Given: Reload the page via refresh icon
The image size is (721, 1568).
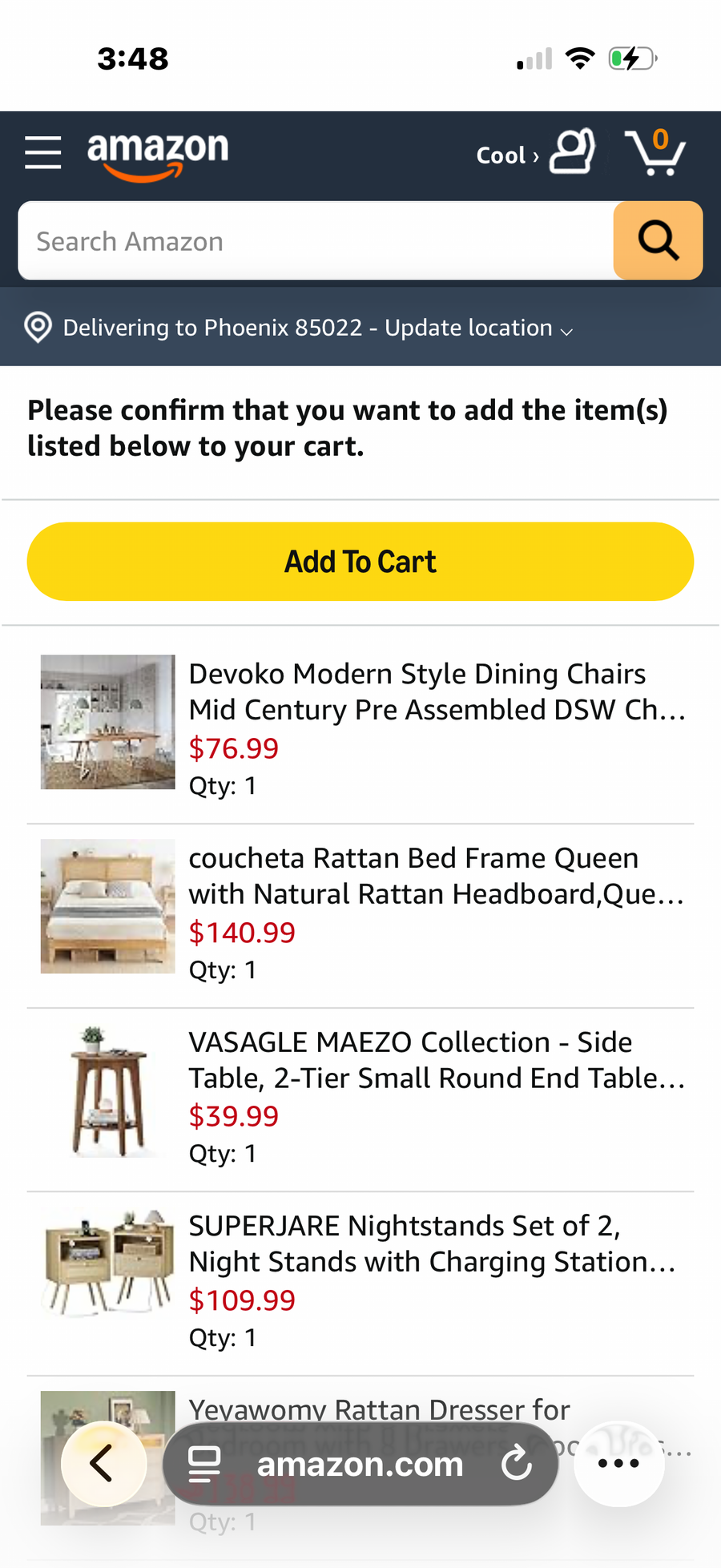Looking at the screenshot, I should point(517,1464).
